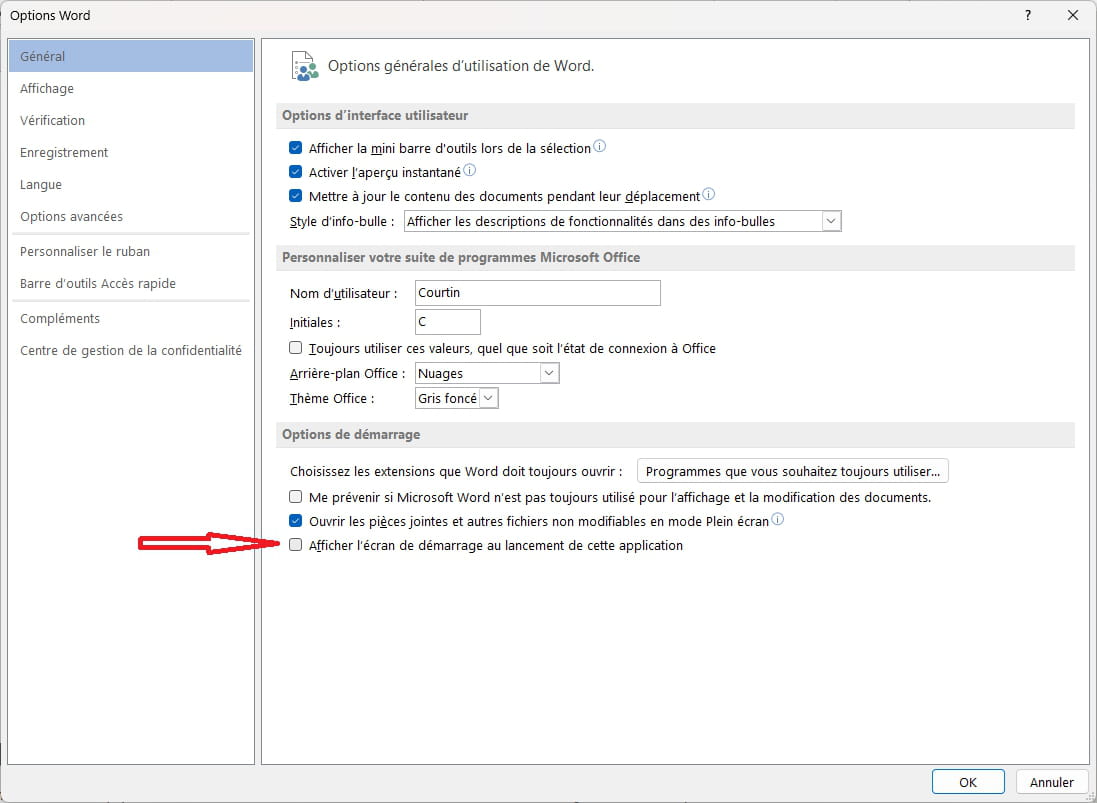Click the Choisissez les extensions label text
1097x803 pixels.
(x=456, y=471)
